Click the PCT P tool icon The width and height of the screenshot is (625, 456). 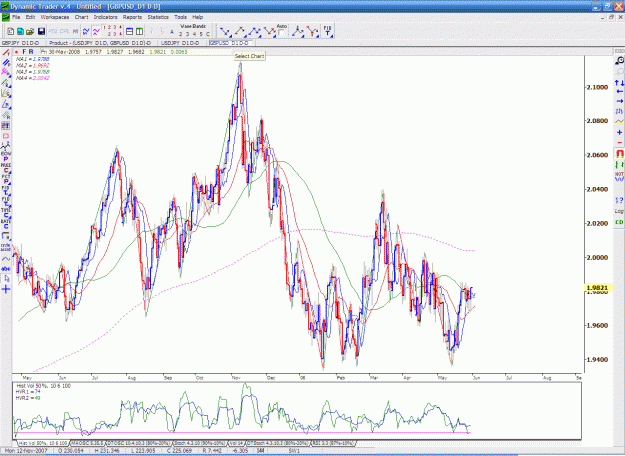[x=6, y=179]
